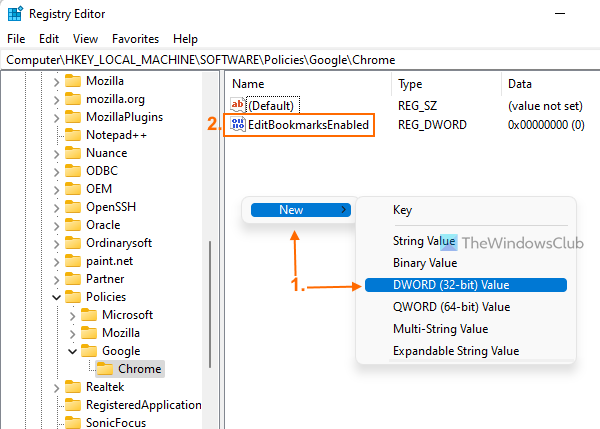
Task: Collapse the Google key
Action: (72, 351)
